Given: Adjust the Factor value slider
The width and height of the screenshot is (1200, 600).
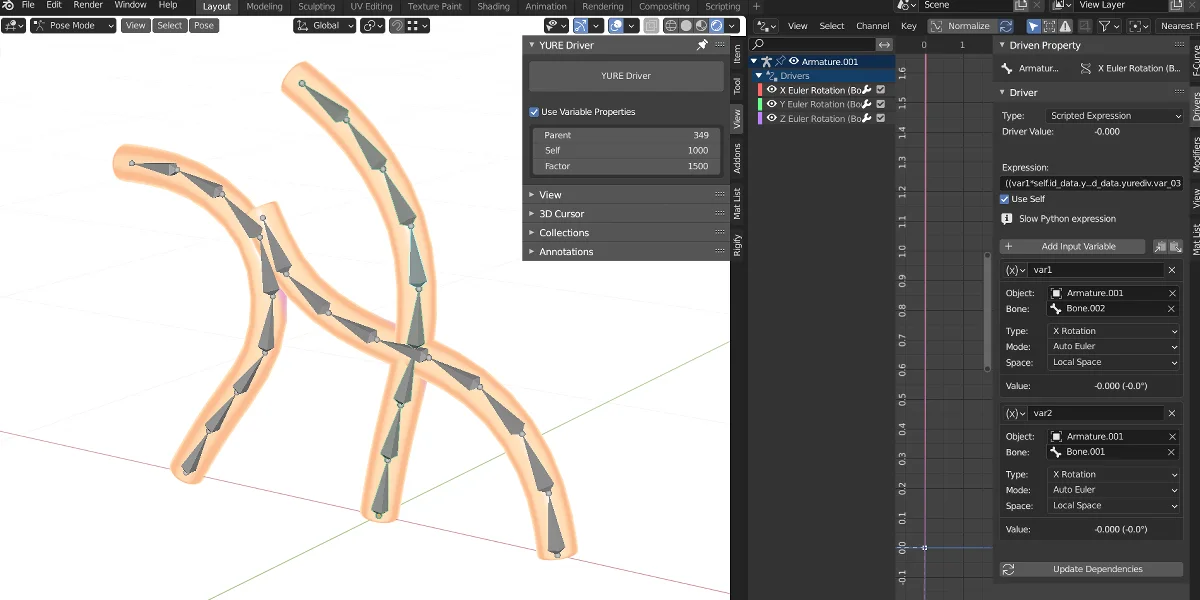Looking at the screenshot, I should [626, 166].
